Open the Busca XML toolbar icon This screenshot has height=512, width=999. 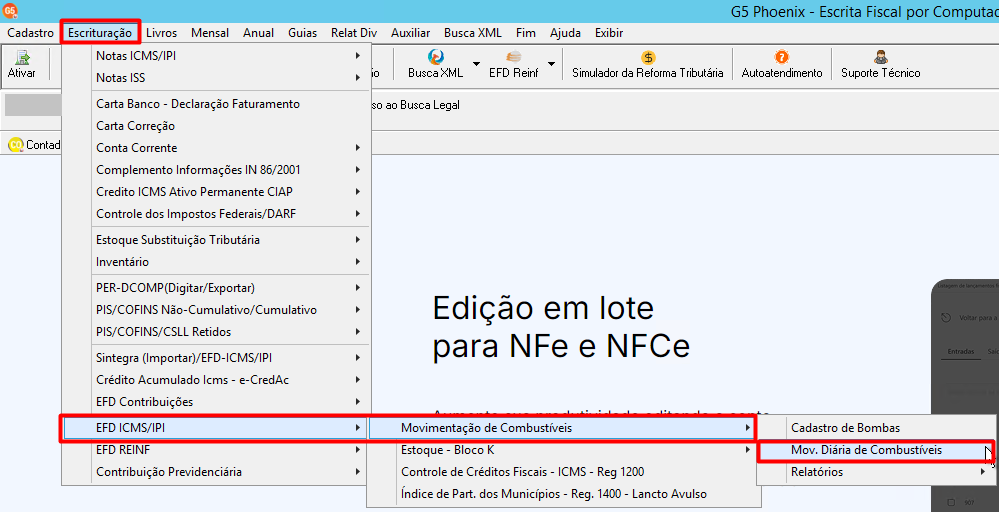coord(436,57)
